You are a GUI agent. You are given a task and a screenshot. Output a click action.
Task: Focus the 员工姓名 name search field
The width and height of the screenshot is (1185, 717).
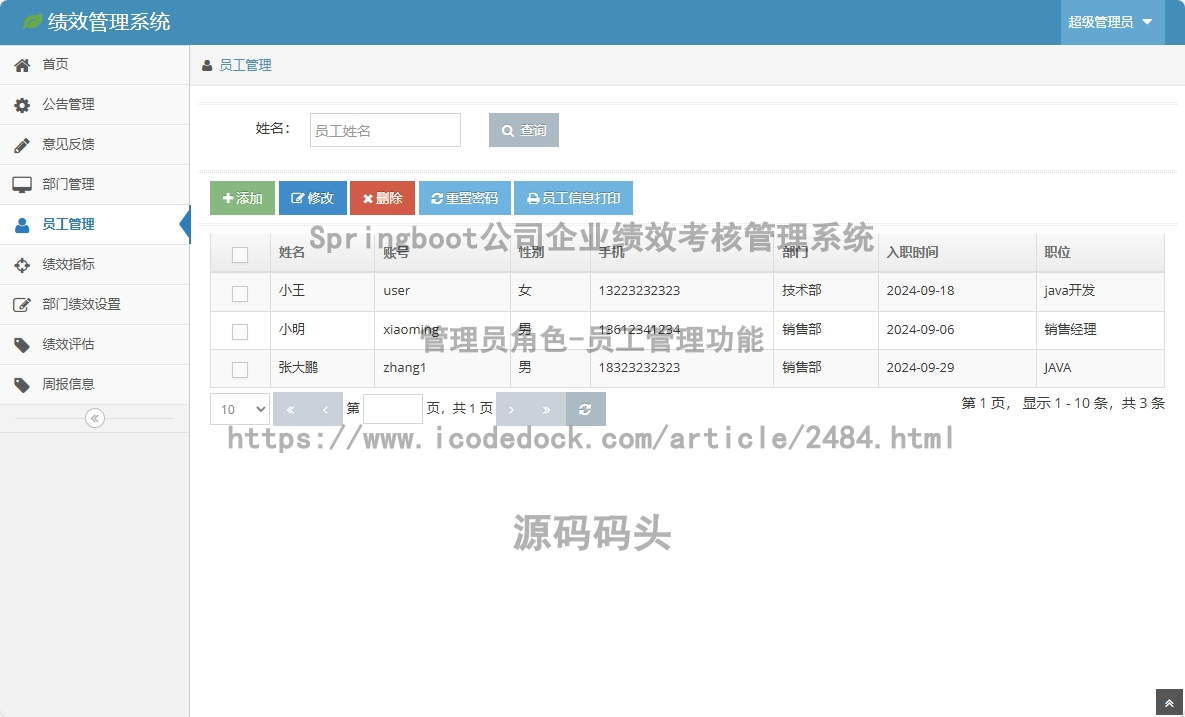pos(385,130)
